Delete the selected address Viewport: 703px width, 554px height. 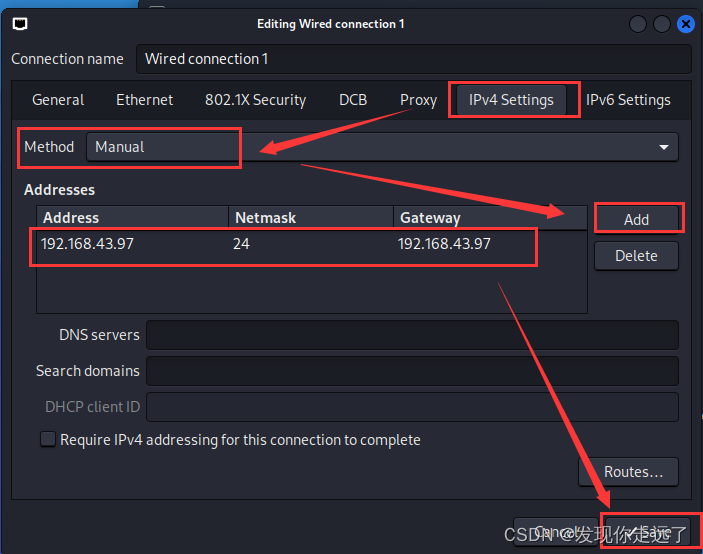[x=636, y=256]
